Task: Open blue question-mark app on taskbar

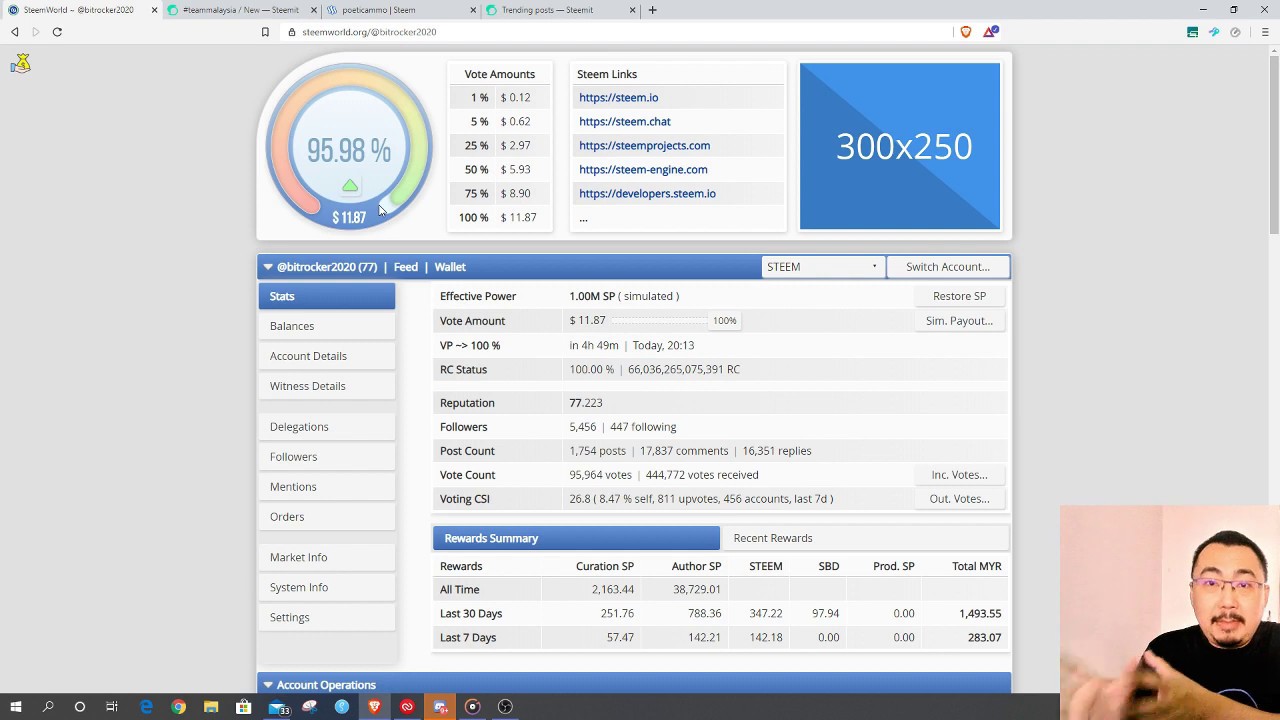Action: 342,707
